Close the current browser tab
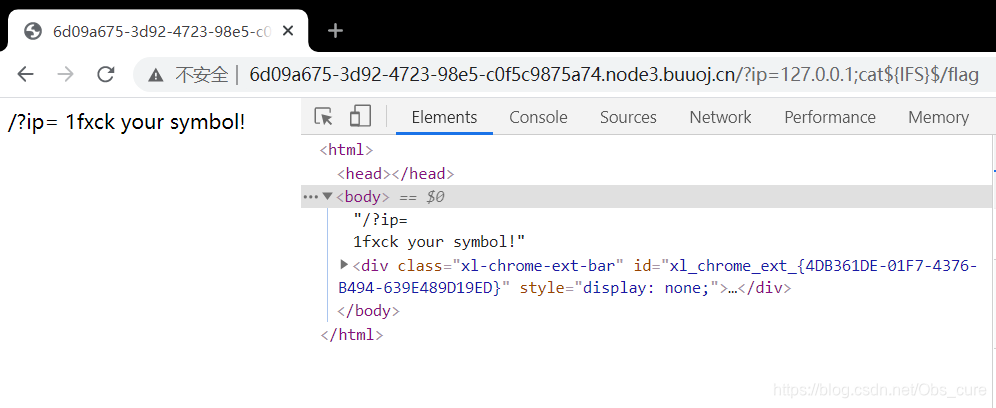This screenshot has width=996, height=408. tap(288, 31)
